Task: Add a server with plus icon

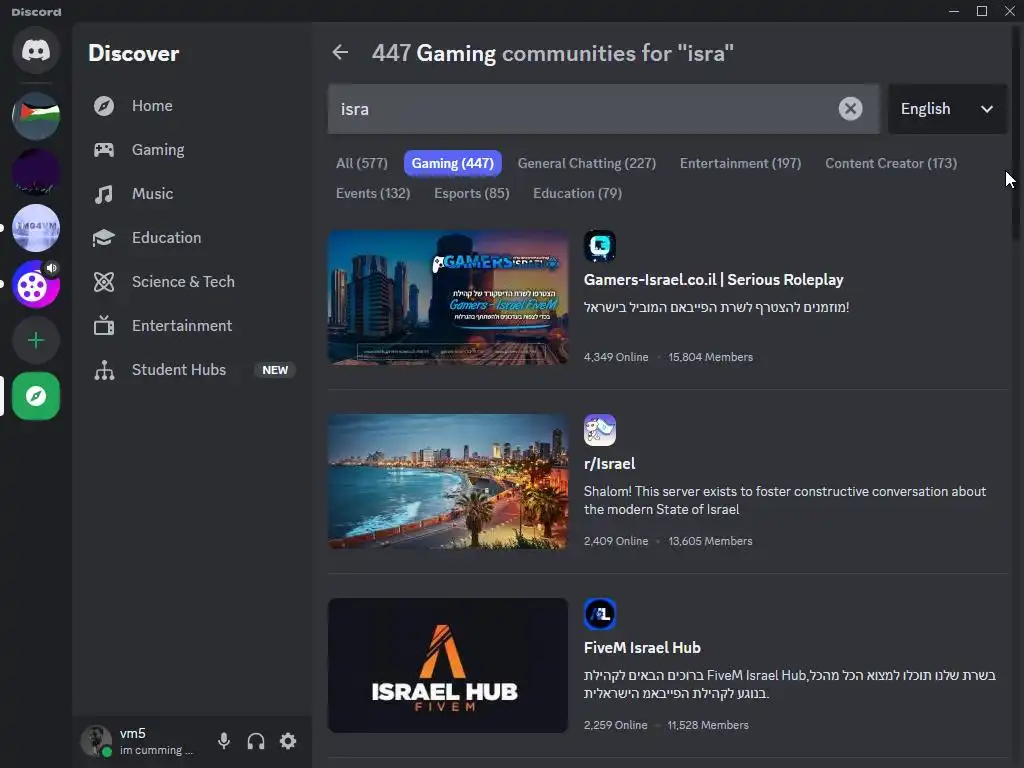Action: [x=36, y=340]
